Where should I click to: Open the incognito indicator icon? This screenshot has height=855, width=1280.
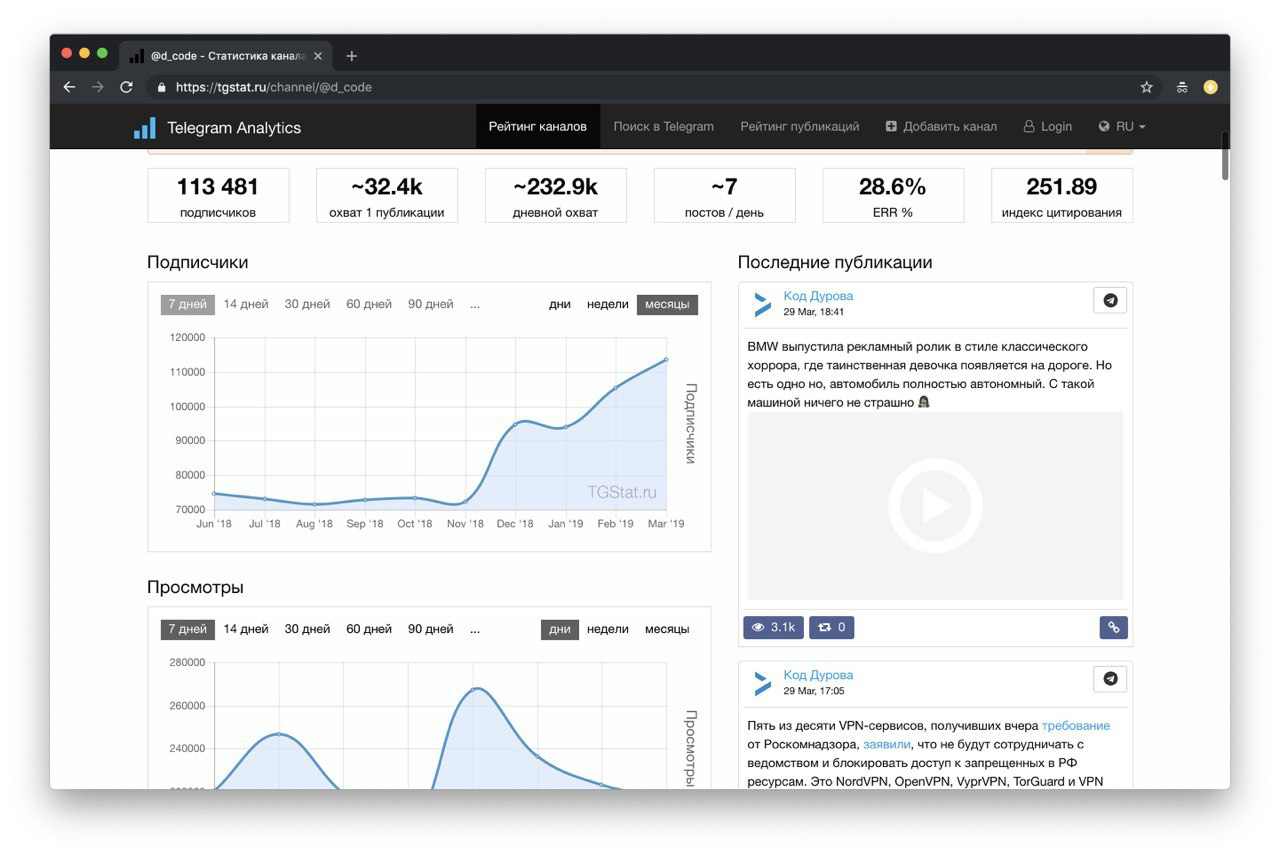(x=1182, y=87)
